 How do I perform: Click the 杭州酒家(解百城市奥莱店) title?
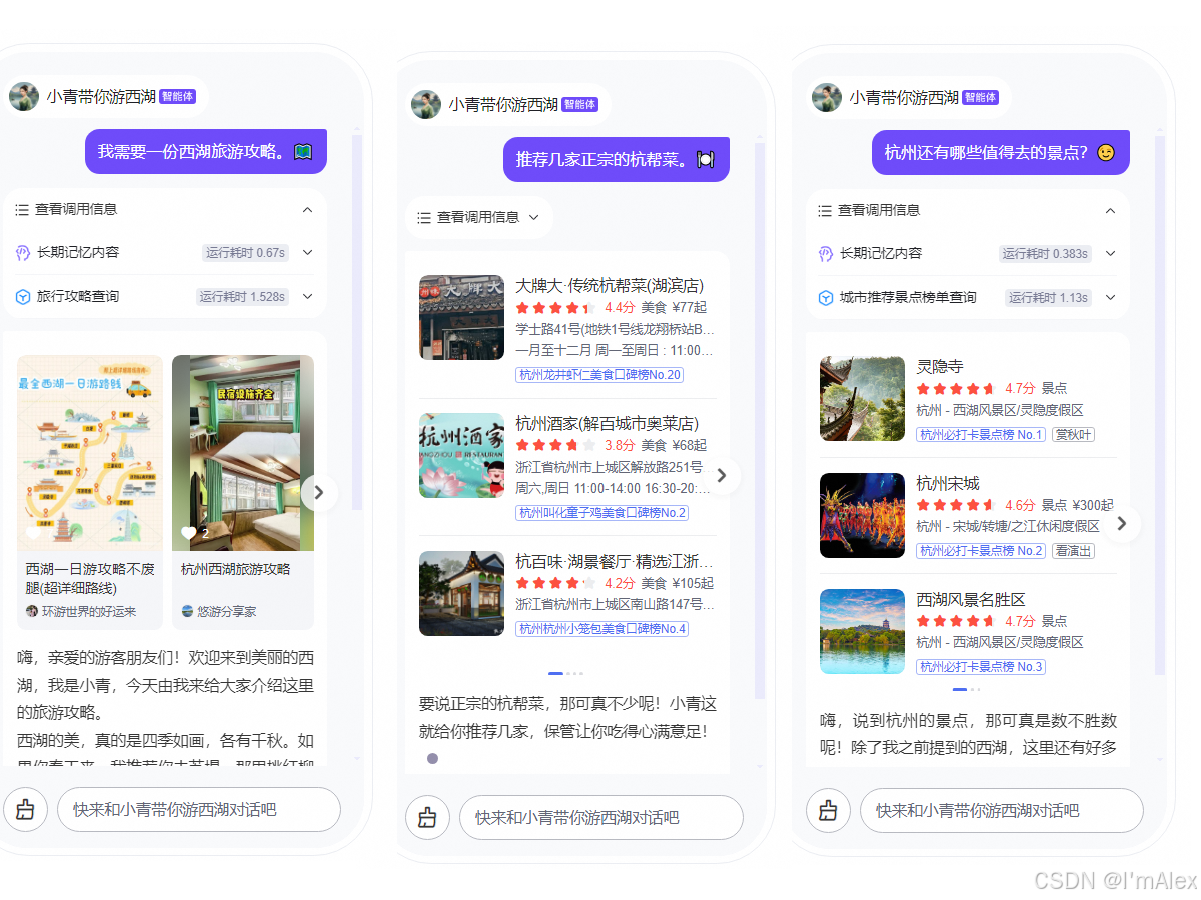coord(607,424)
